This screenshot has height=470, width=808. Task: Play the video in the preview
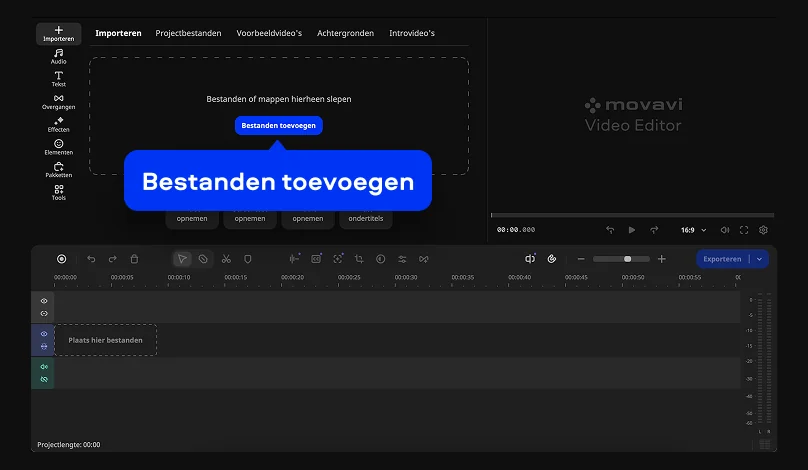(x=632, y=230)
